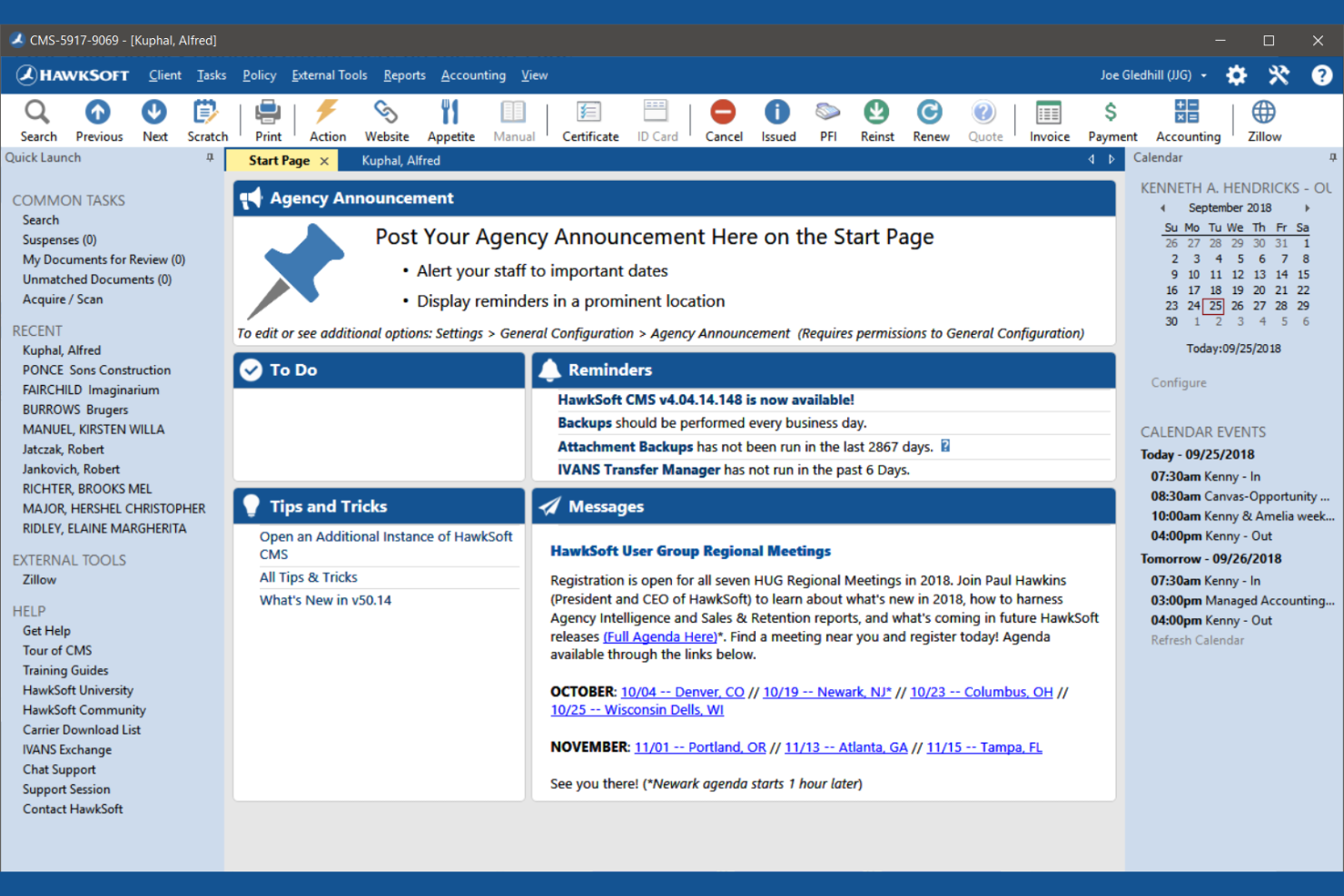Go to previous calendar month
Image resolution: width=1344 pixels, height=896 pixels.
(1162, 208)
